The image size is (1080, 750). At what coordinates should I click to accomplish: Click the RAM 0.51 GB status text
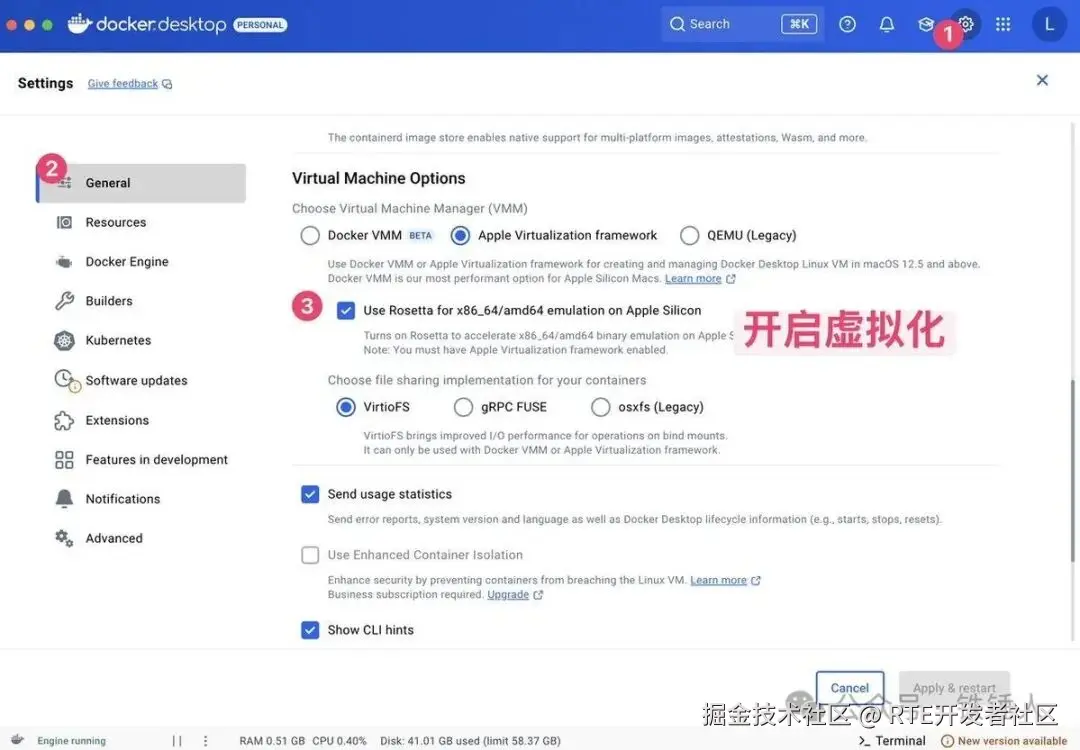point(272,741)
